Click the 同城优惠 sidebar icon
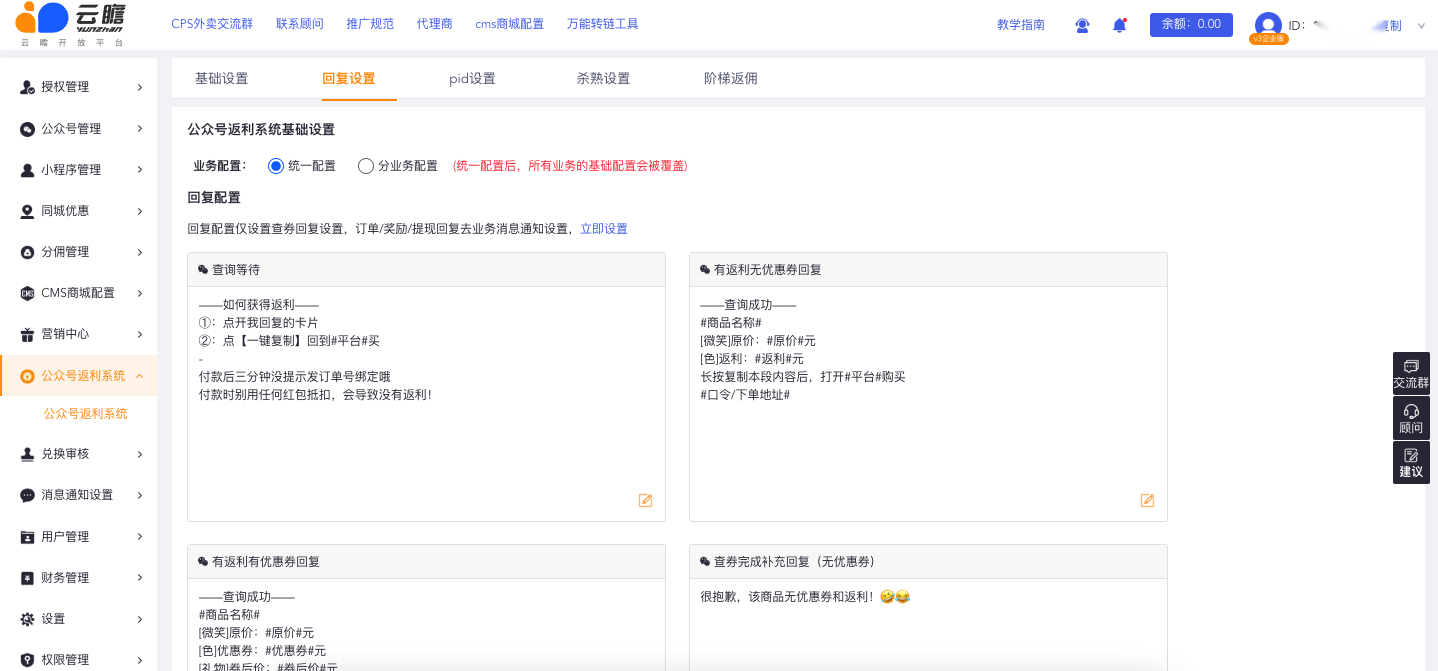 point(28,211)
